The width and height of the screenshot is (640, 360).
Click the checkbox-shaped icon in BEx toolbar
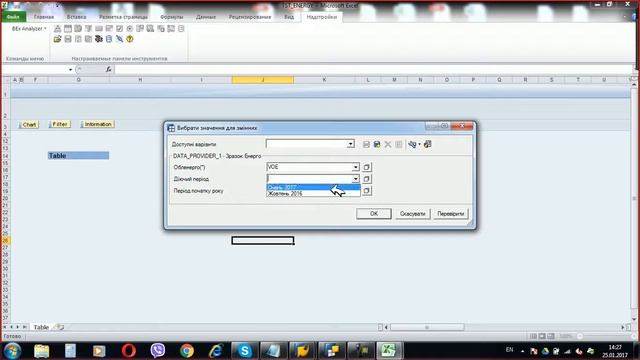pyautogui.click(x=119, y=29)
